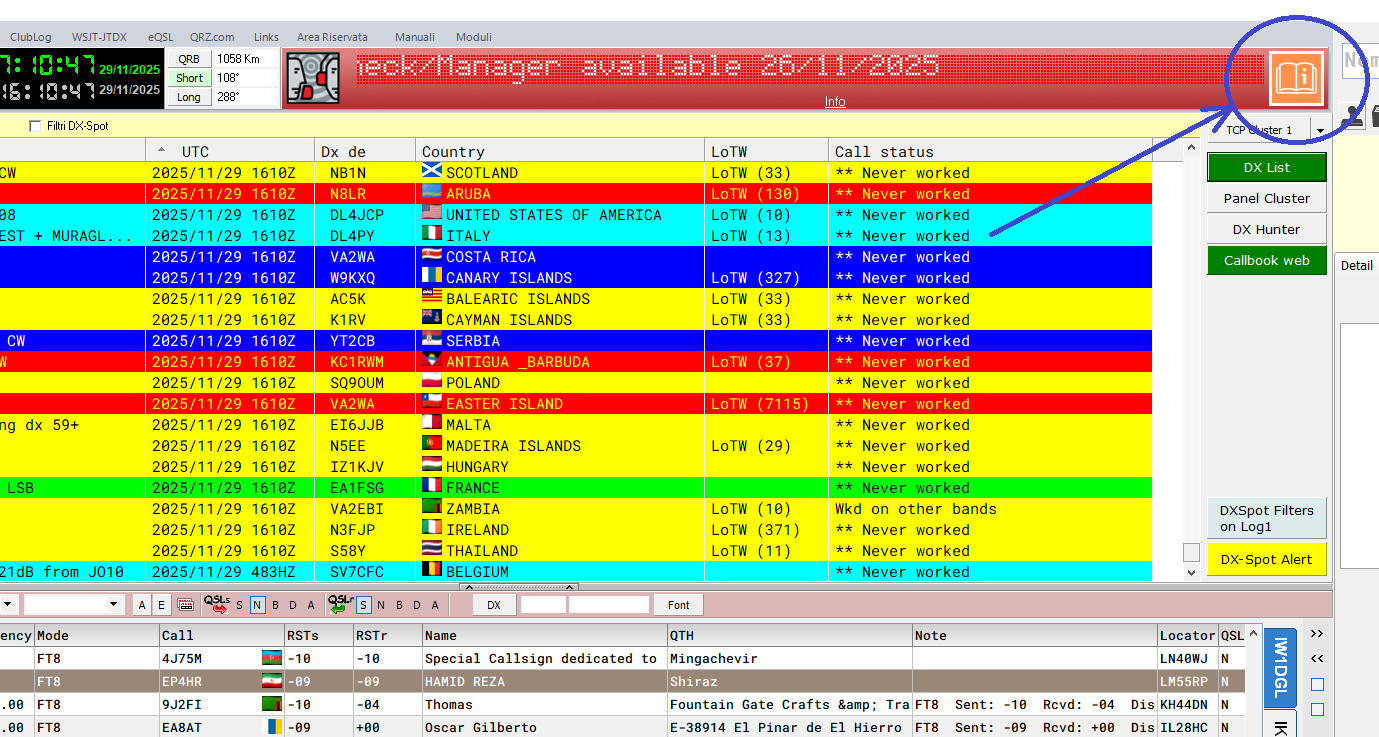The image size is (1379, 737).
Task: Click the DX button in log toolbar
Action: pos(494,605)
